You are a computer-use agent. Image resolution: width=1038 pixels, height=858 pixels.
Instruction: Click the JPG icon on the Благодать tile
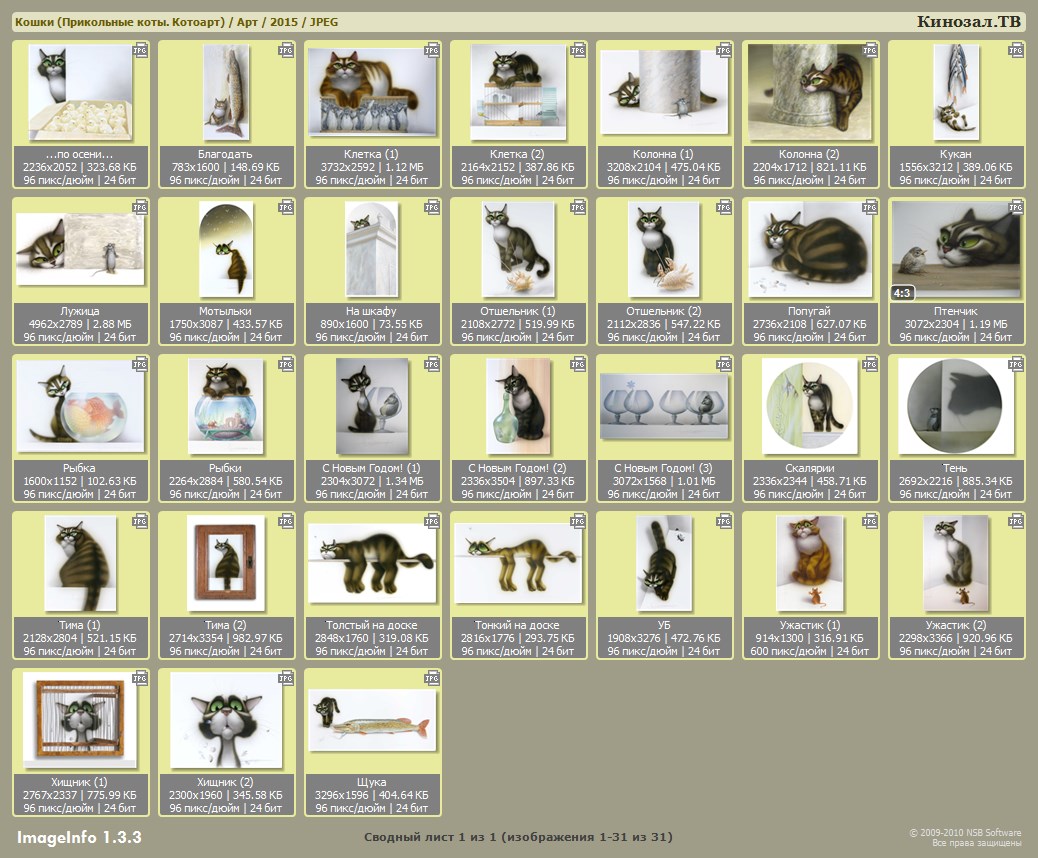pyautogui.click(x=286, y=50)
